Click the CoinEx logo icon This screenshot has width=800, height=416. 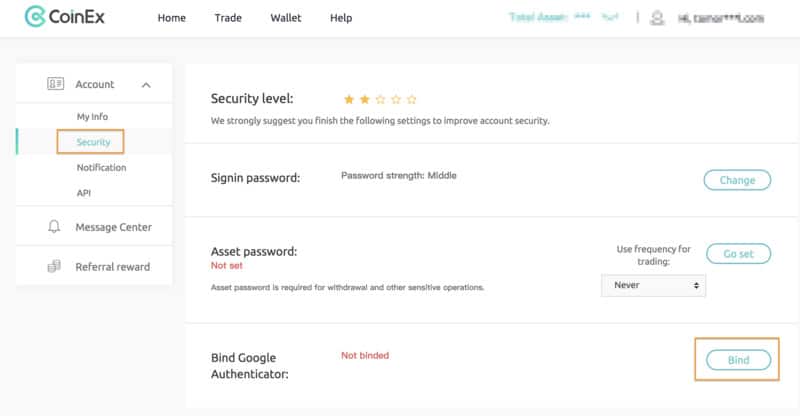click(35, 17)
